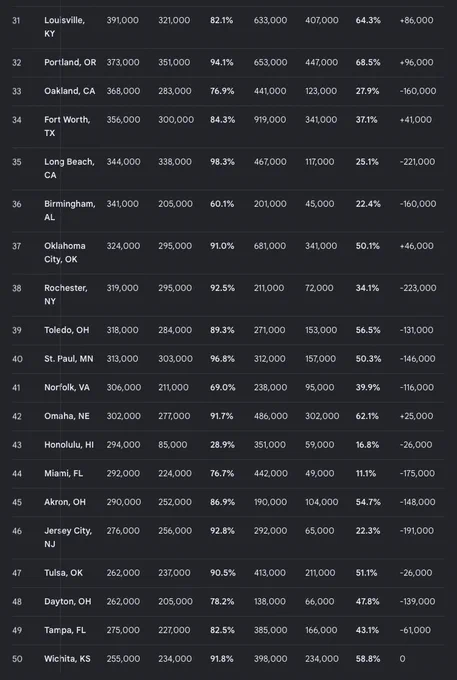Image resolution: width=457 pixels, height=680 pixels.
Task: Click the Birmingham, AL city name
Action: pos(70,210)
